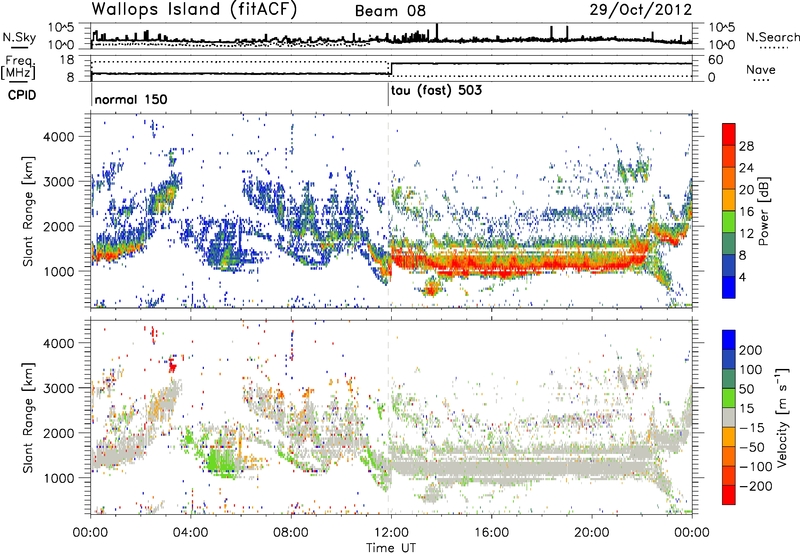Screen dimensions: 800x554
Task: Click the date '29/Oct/2012'
Action: [641, 10]
